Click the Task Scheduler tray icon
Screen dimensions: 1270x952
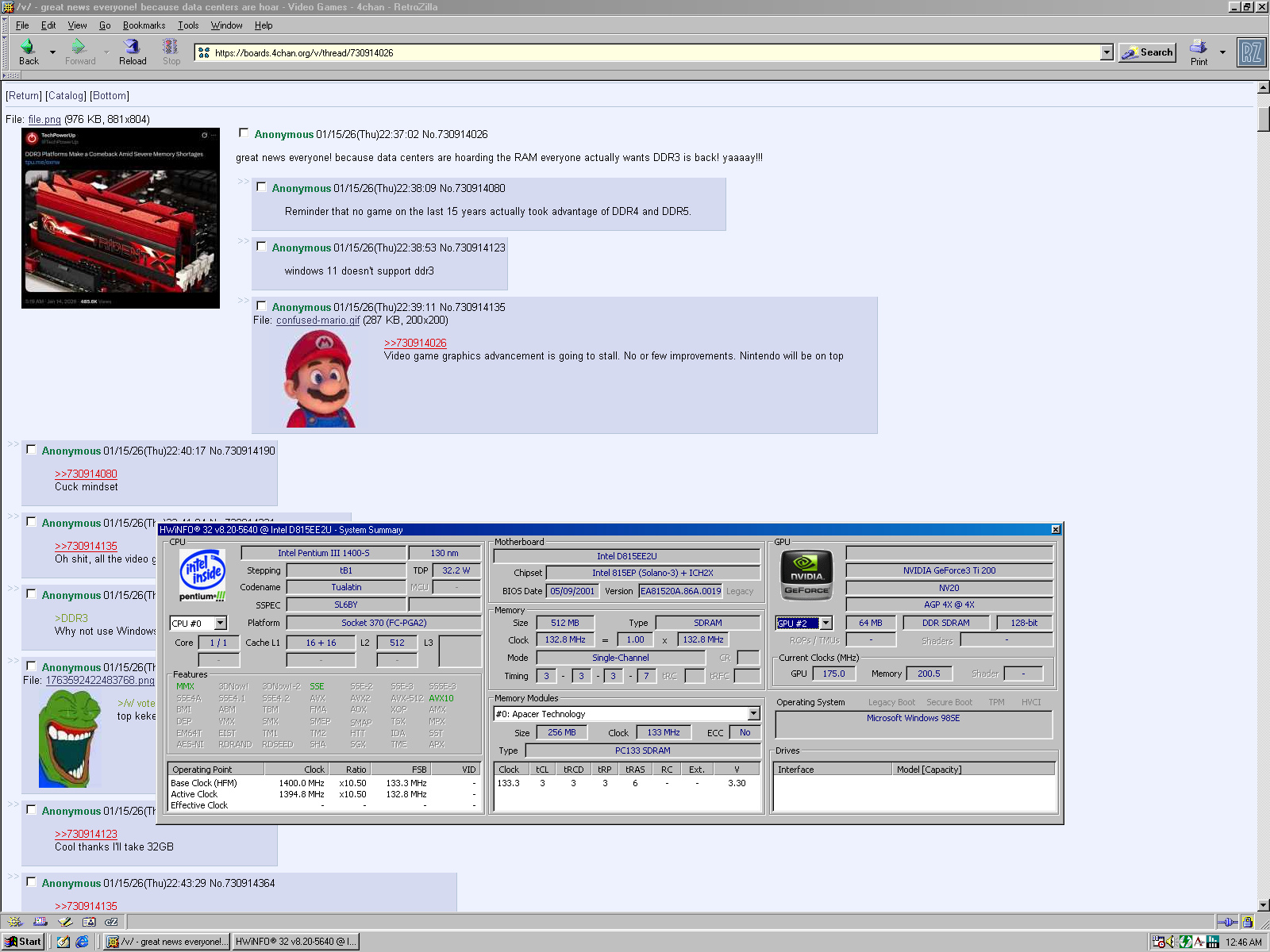(x=1159, y=942)
